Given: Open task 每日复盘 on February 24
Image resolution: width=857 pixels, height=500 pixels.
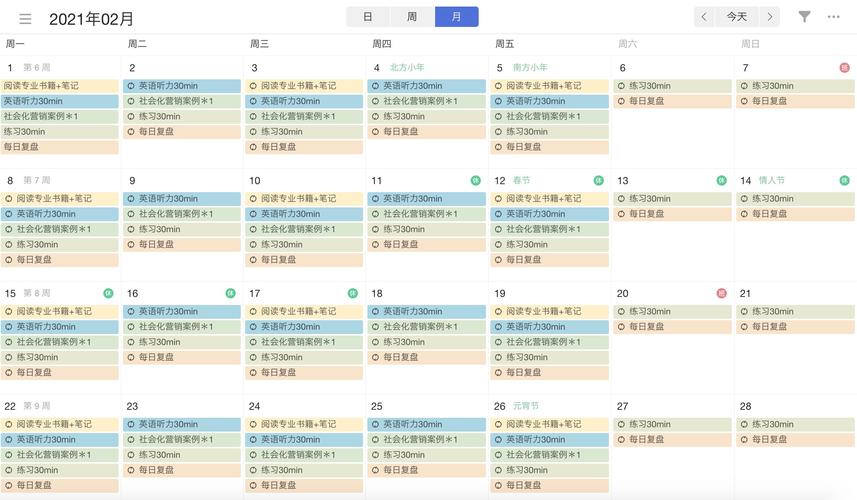Looking at the screenshot, I should tap(304, 485).
